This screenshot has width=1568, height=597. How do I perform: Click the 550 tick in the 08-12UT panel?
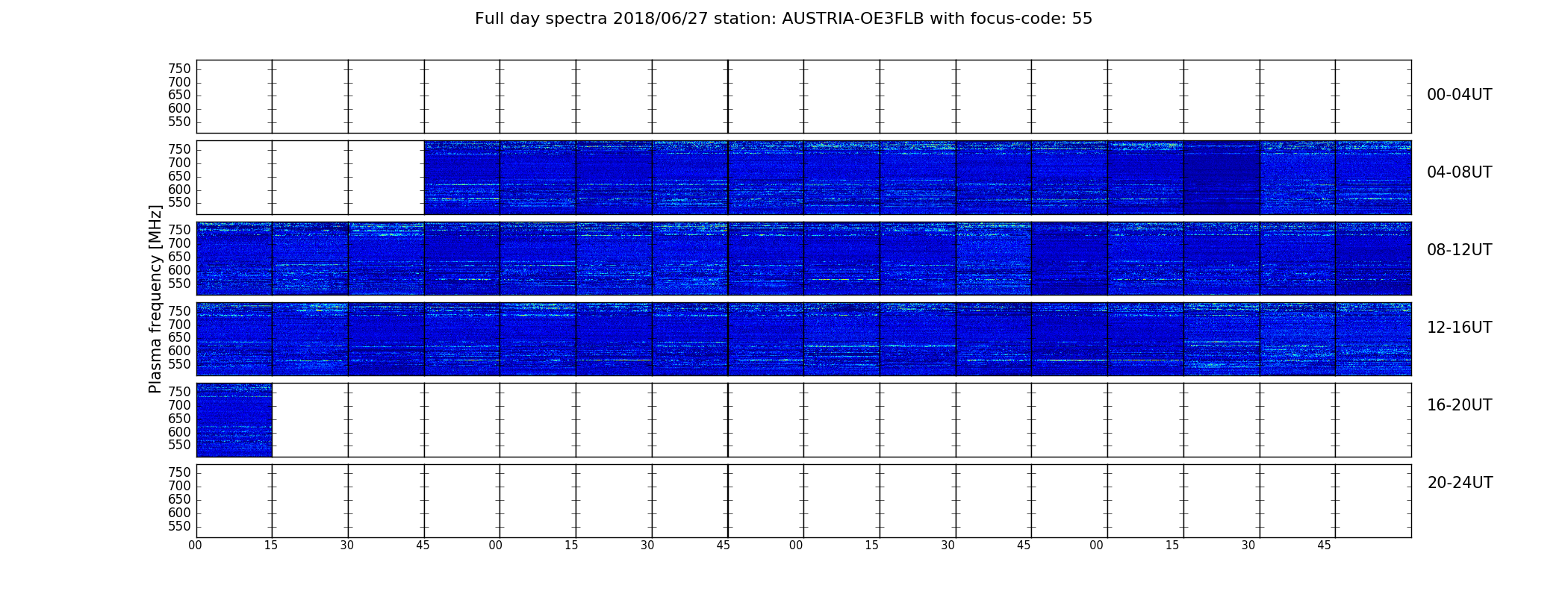pyautogui.click(x=179, y=284)
